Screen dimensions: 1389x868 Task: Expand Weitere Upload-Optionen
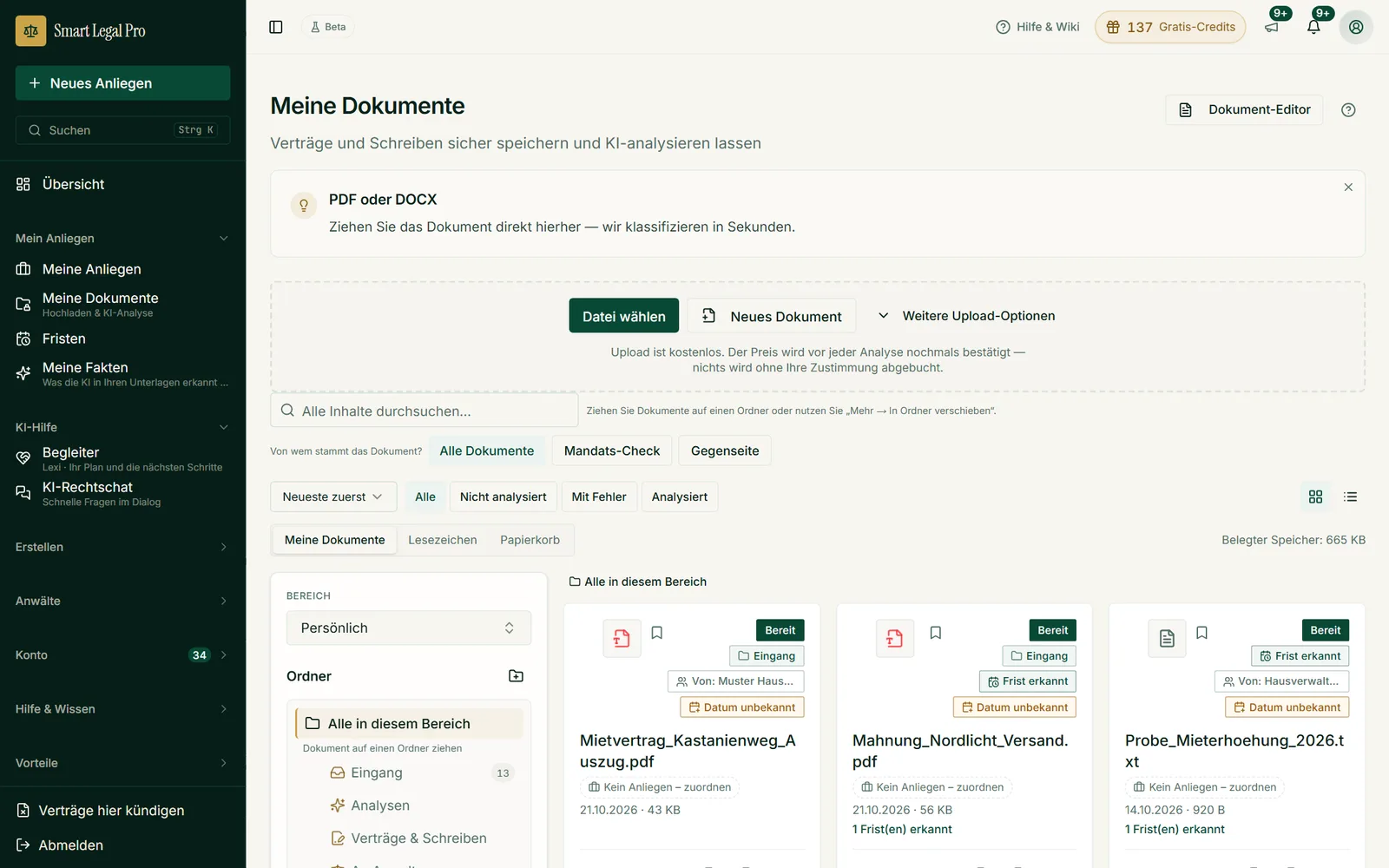965,316
